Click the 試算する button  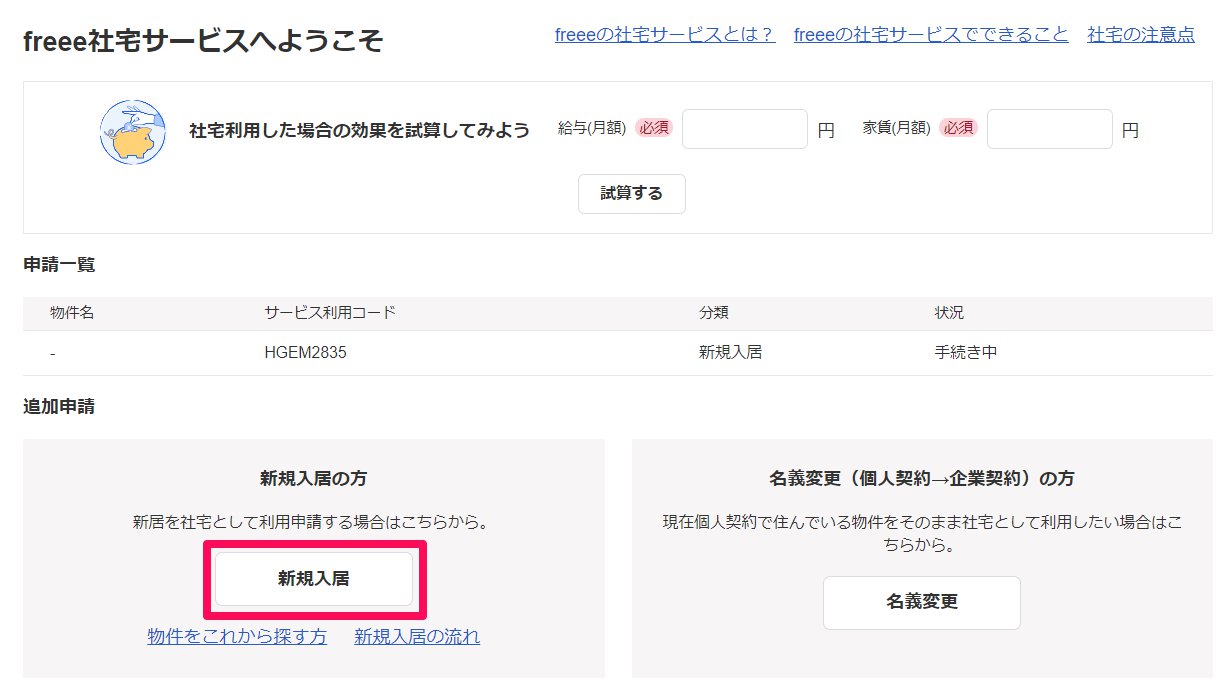[632, 194]
